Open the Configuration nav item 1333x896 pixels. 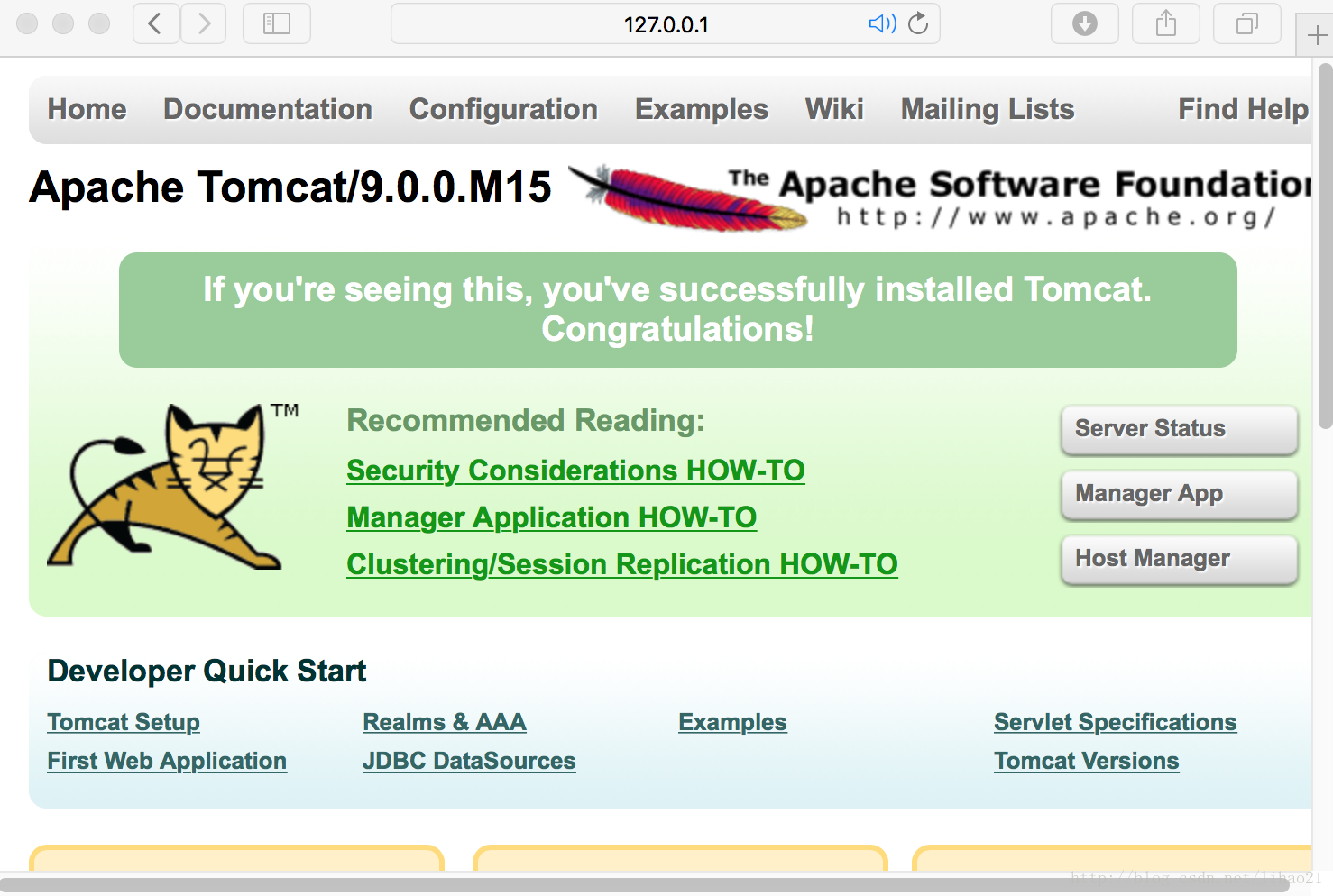[503, 109]
